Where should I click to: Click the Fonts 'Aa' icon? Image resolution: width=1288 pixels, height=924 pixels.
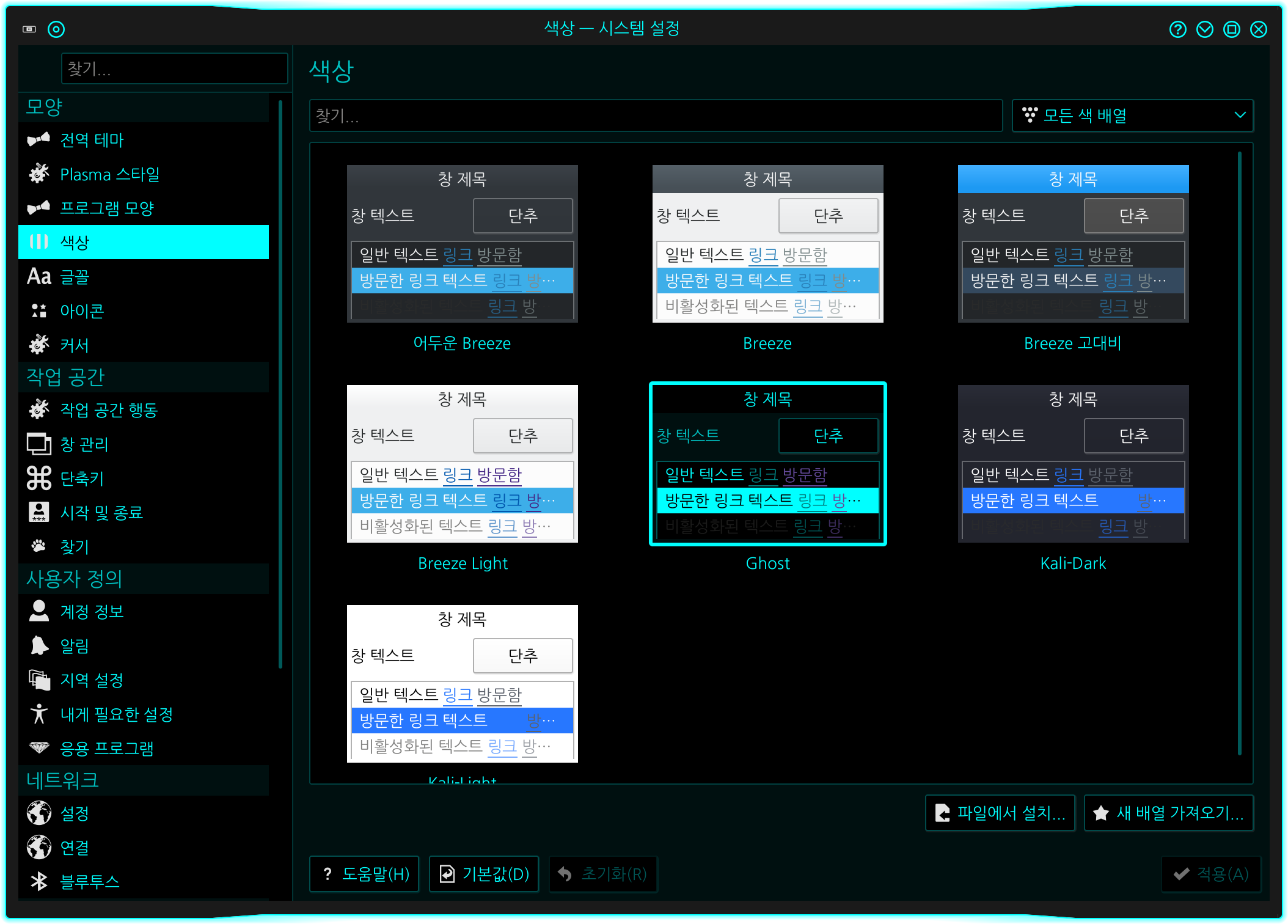point(39,277)
